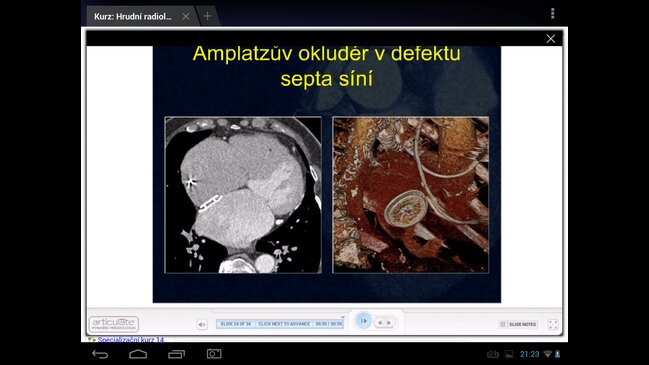Advance to the next slide arrow

[x=389, y=323]
